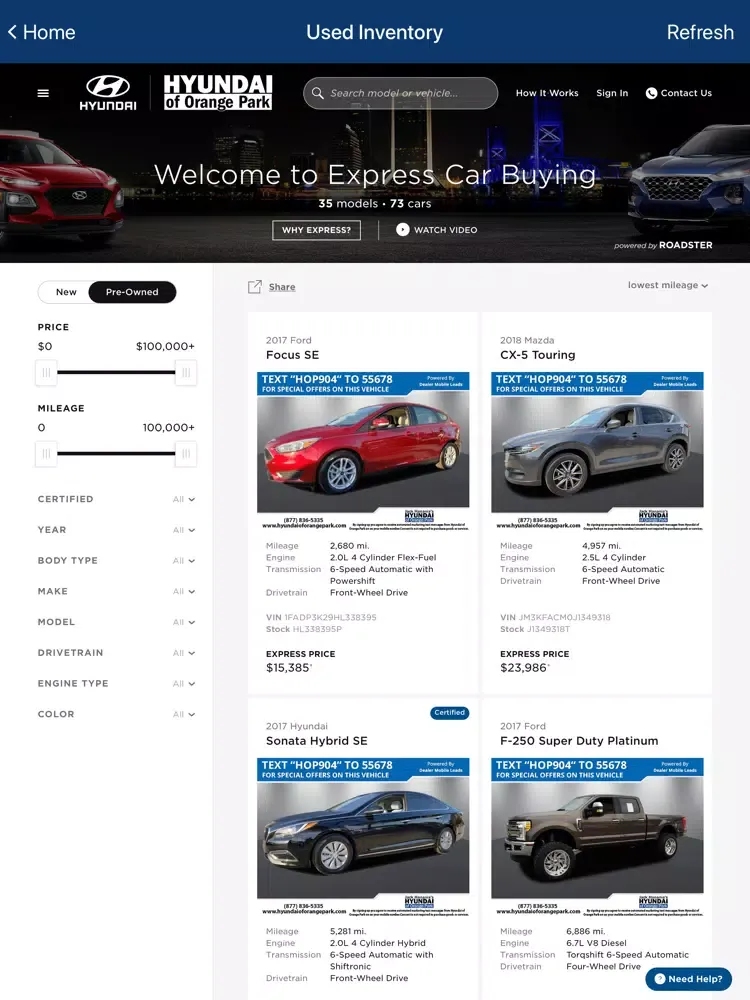This screenshot has height=1000, width=750.
Task: Expand the Engine Type filter
Action: pos(116,684)
